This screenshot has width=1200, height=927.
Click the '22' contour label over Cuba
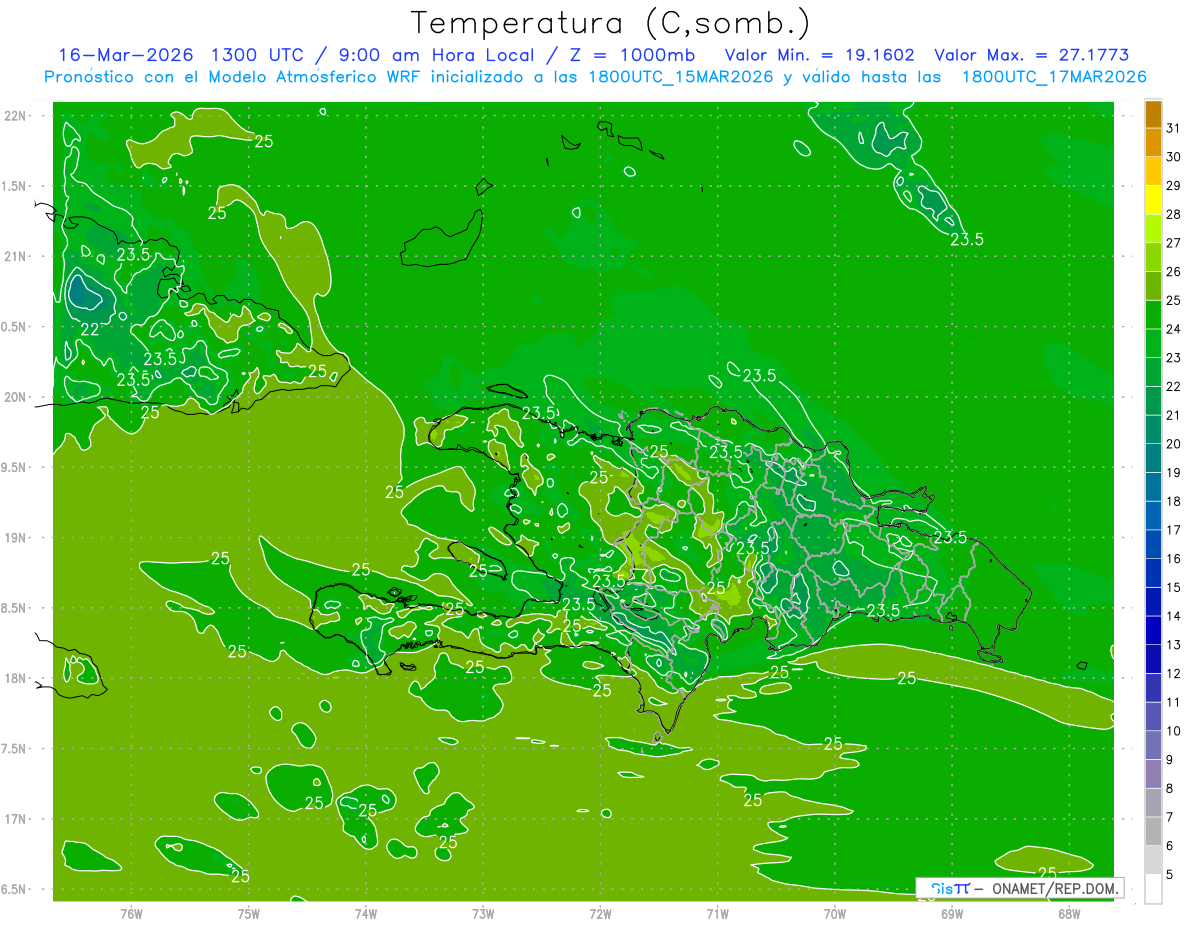90,329
